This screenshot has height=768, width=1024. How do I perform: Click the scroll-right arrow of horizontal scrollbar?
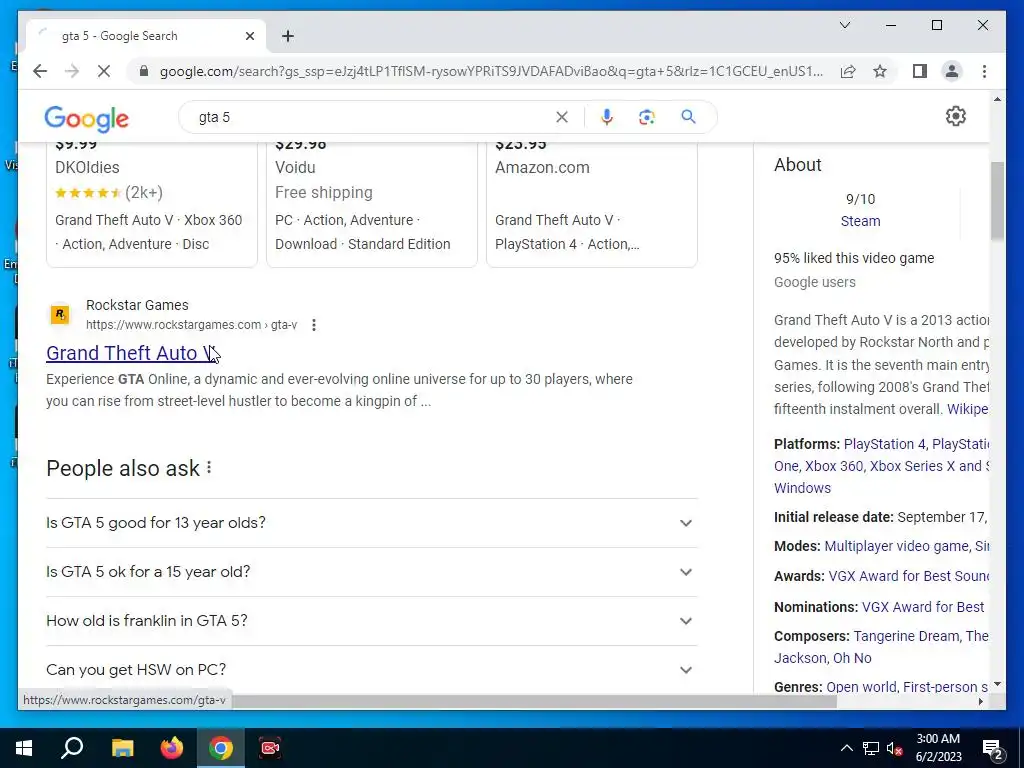click(x=980, y=701)
